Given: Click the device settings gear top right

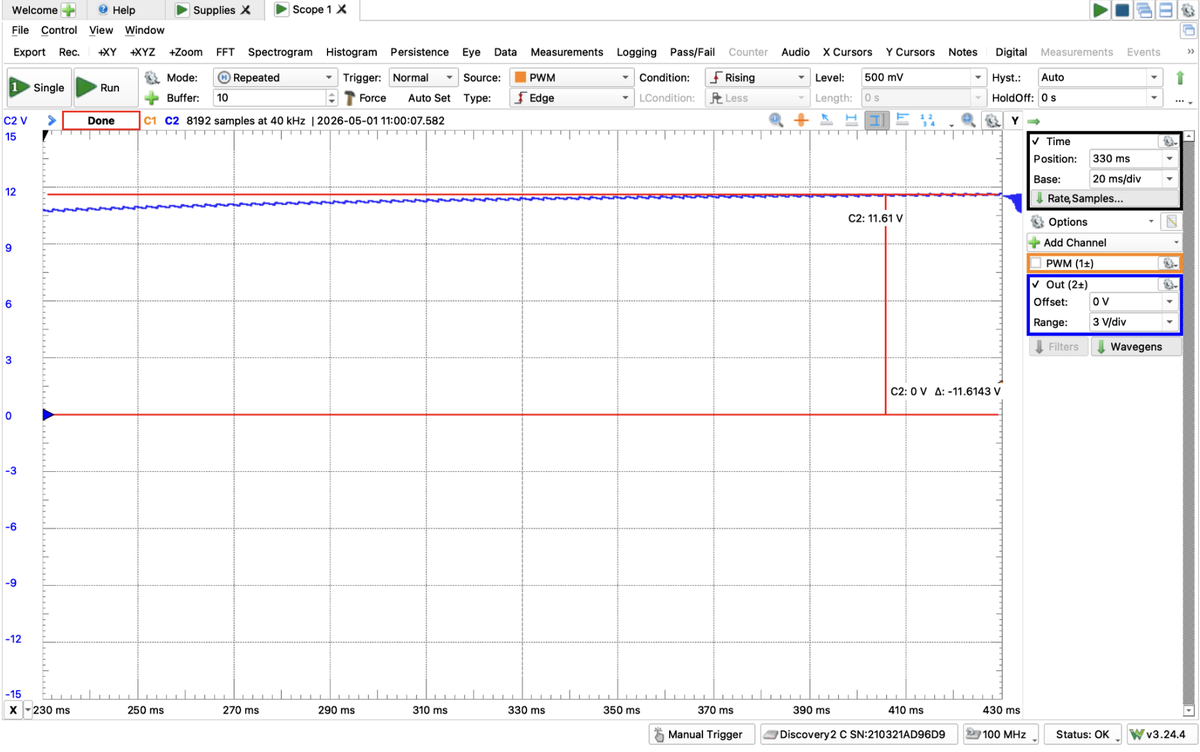Looking at the screenshot, I should pos(1188,10).
